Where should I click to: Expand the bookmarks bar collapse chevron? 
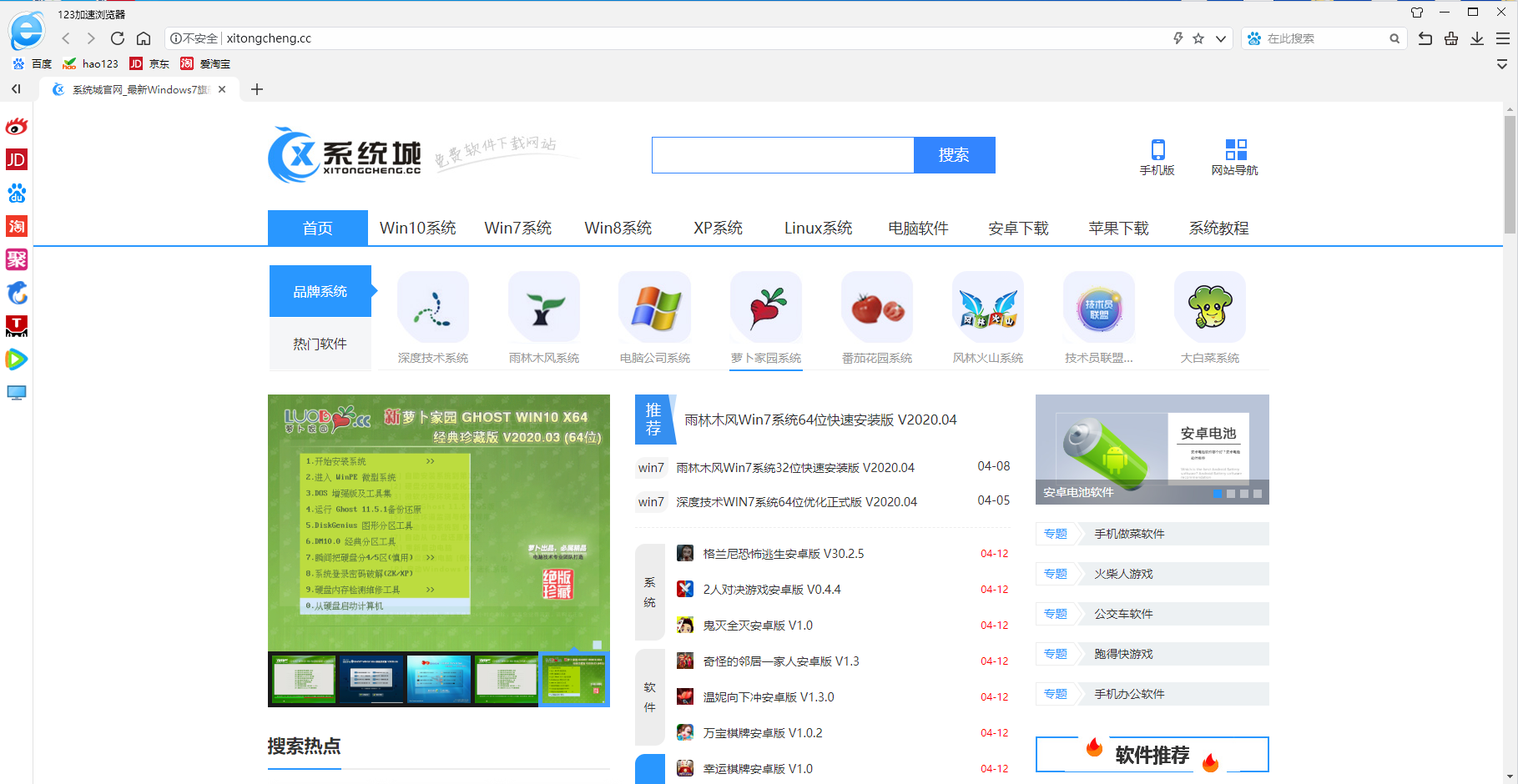click(1502, 64)
